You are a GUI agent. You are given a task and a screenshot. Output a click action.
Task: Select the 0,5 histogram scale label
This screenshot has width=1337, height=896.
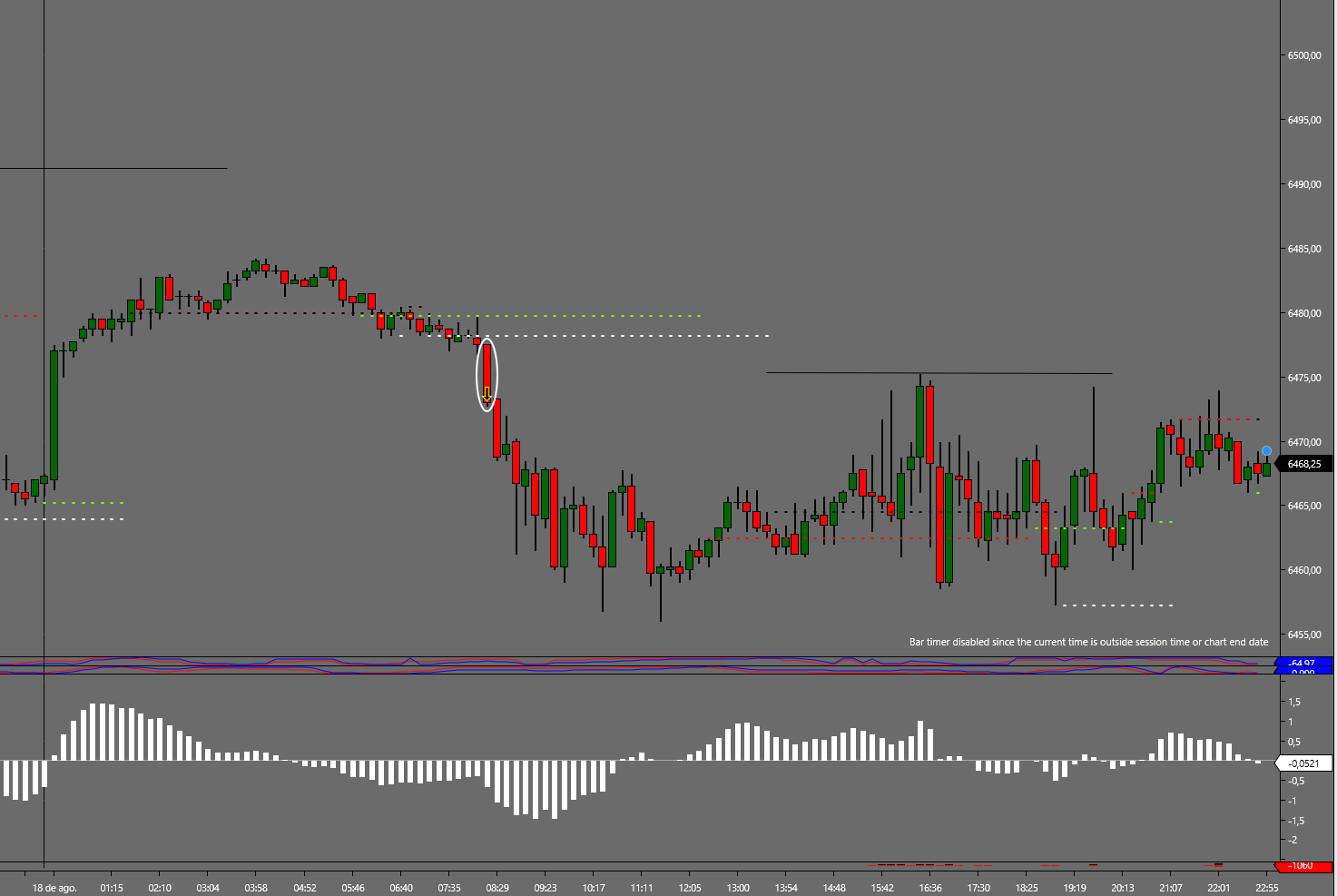click(1294, 743)
